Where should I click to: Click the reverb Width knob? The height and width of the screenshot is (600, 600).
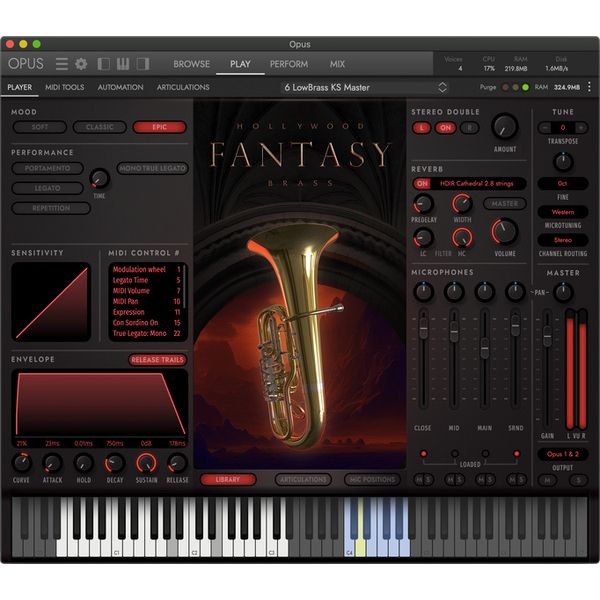[x=462, y=203]
